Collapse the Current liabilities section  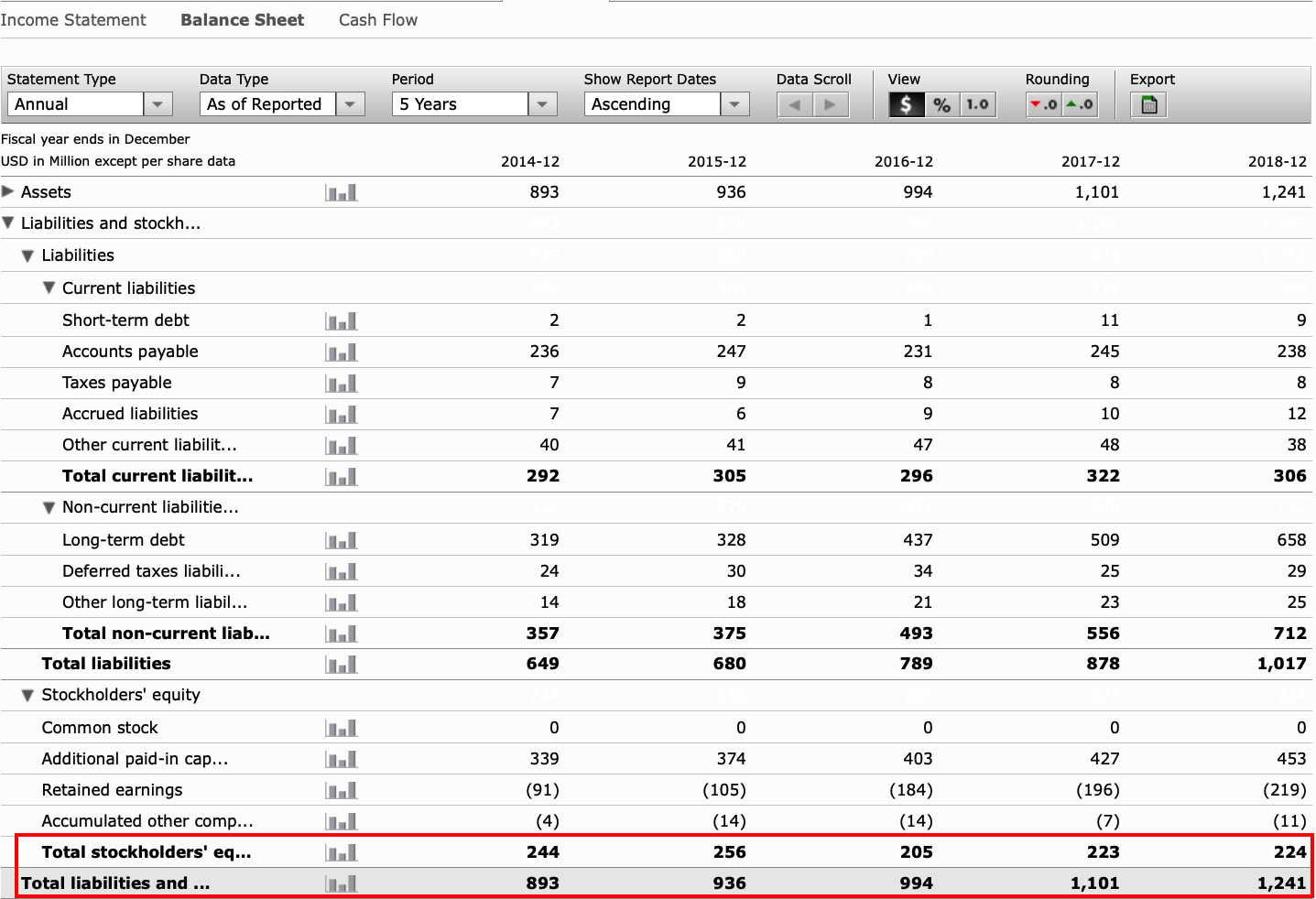49,288
